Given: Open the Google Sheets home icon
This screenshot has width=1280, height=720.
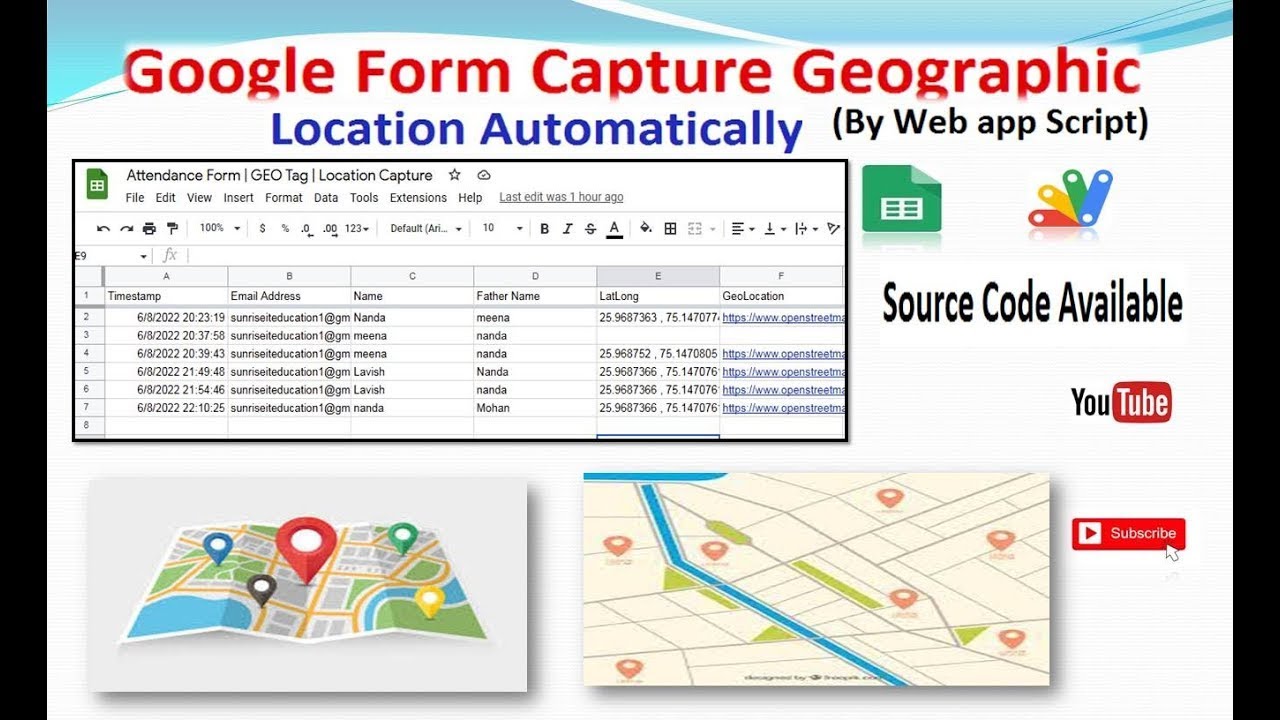Looking at the screenshot, I should pos(97,184).
